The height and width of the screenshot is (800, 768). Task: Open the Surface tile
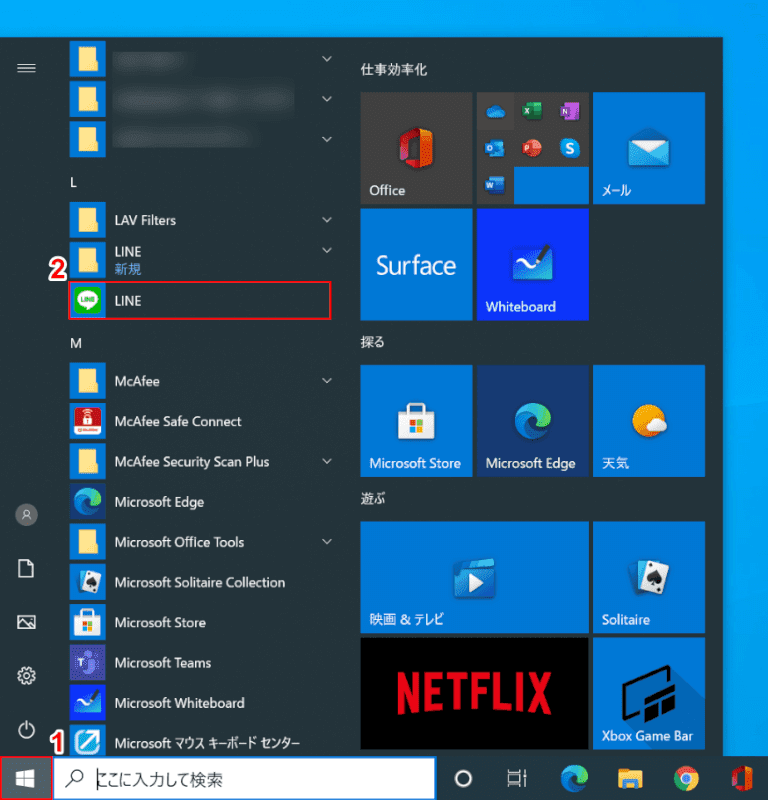[x=416, y=264]
